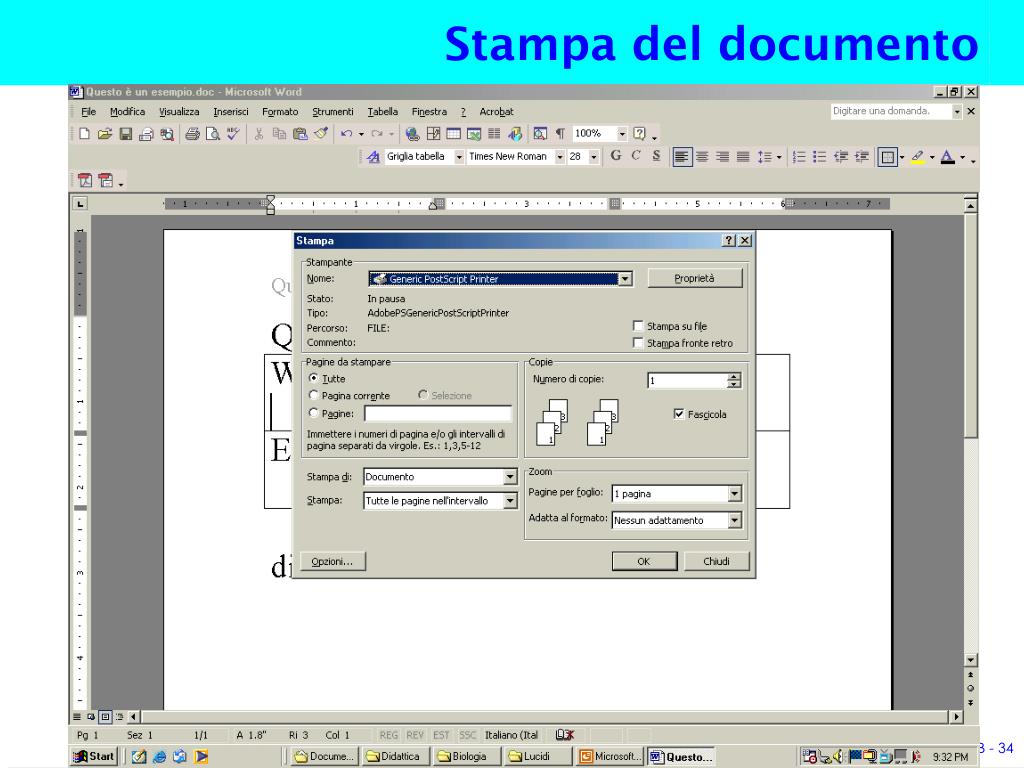The width and height of the screenshot is (1024, 768).
Task: Click the Pagine range input field
Action: (x=438, y=413)
